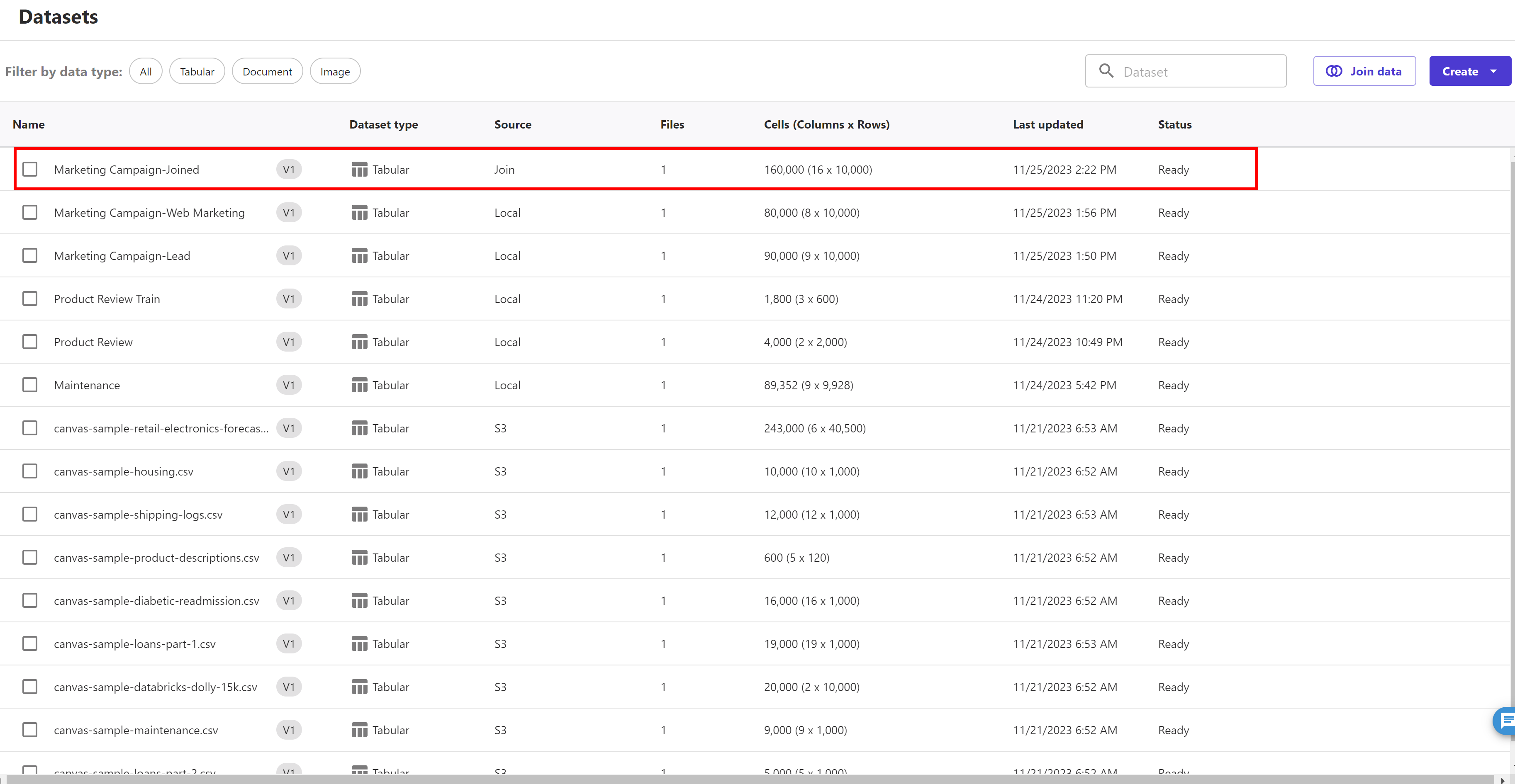Click V1 badge of Marketing Campaign-Joined
This screenshot has height=784, width=1515.
click(289, 169)
